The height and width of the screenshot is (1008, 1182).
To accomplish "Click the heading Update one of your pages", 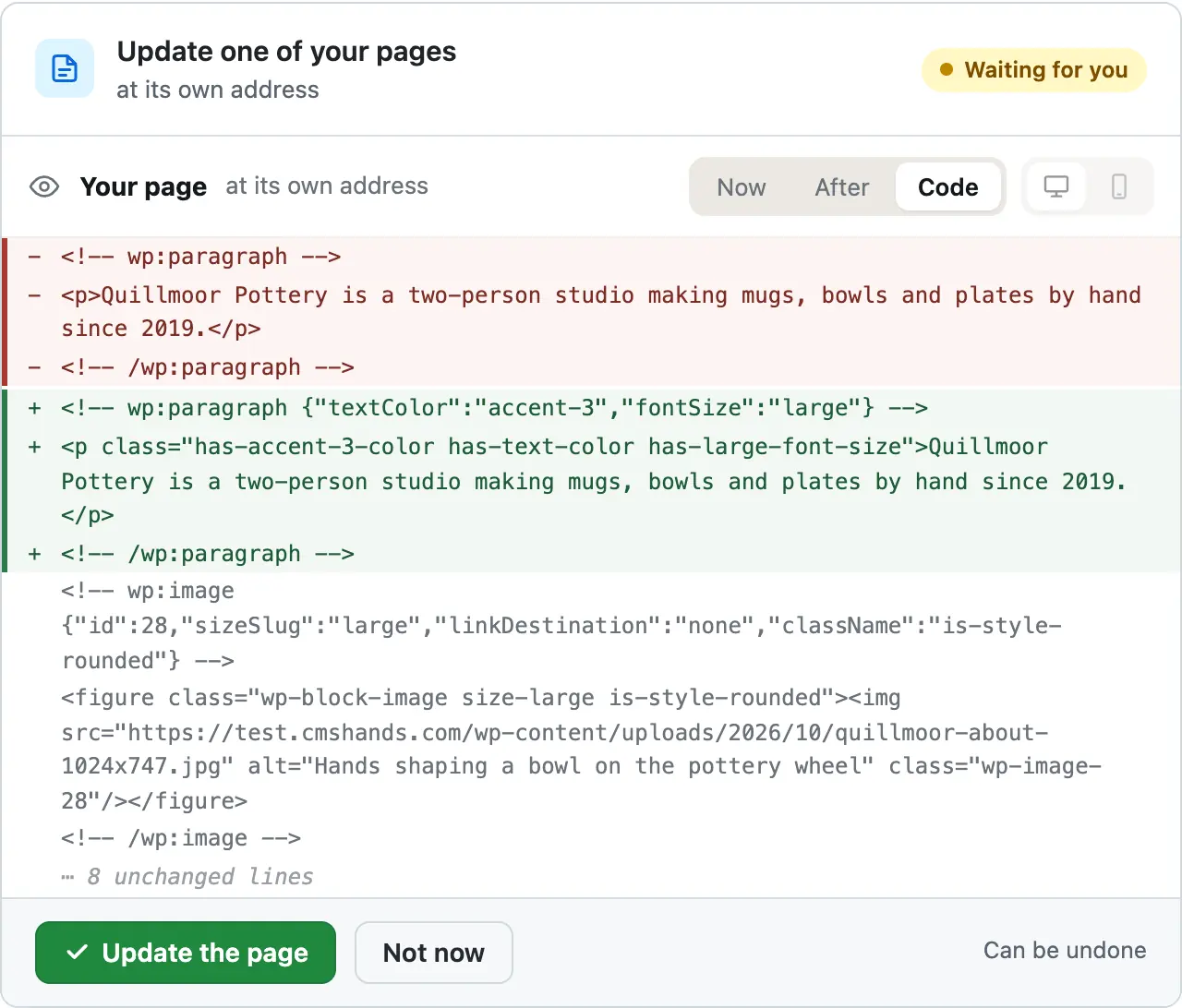I will click(x=286, y=52).
